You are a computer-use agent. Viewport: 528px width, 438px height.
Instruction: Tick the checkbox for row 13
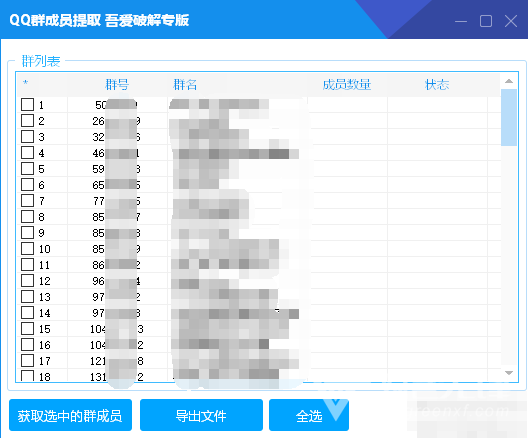pyautogui.click(x=27, y=297)
